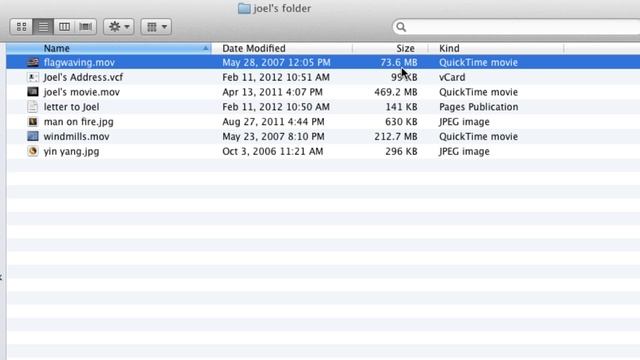Sort by the Size column header
The width and height of the screenshot is (640, 360).
(x=390, y=48)
